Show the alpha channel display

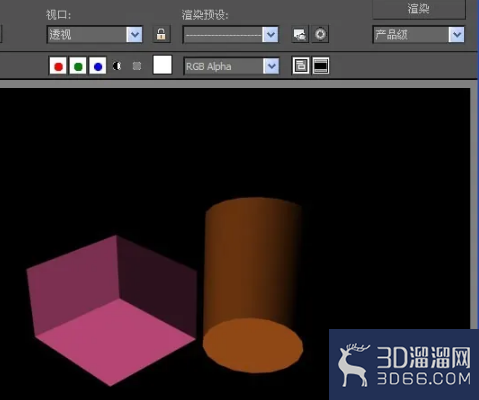(117, 66)
